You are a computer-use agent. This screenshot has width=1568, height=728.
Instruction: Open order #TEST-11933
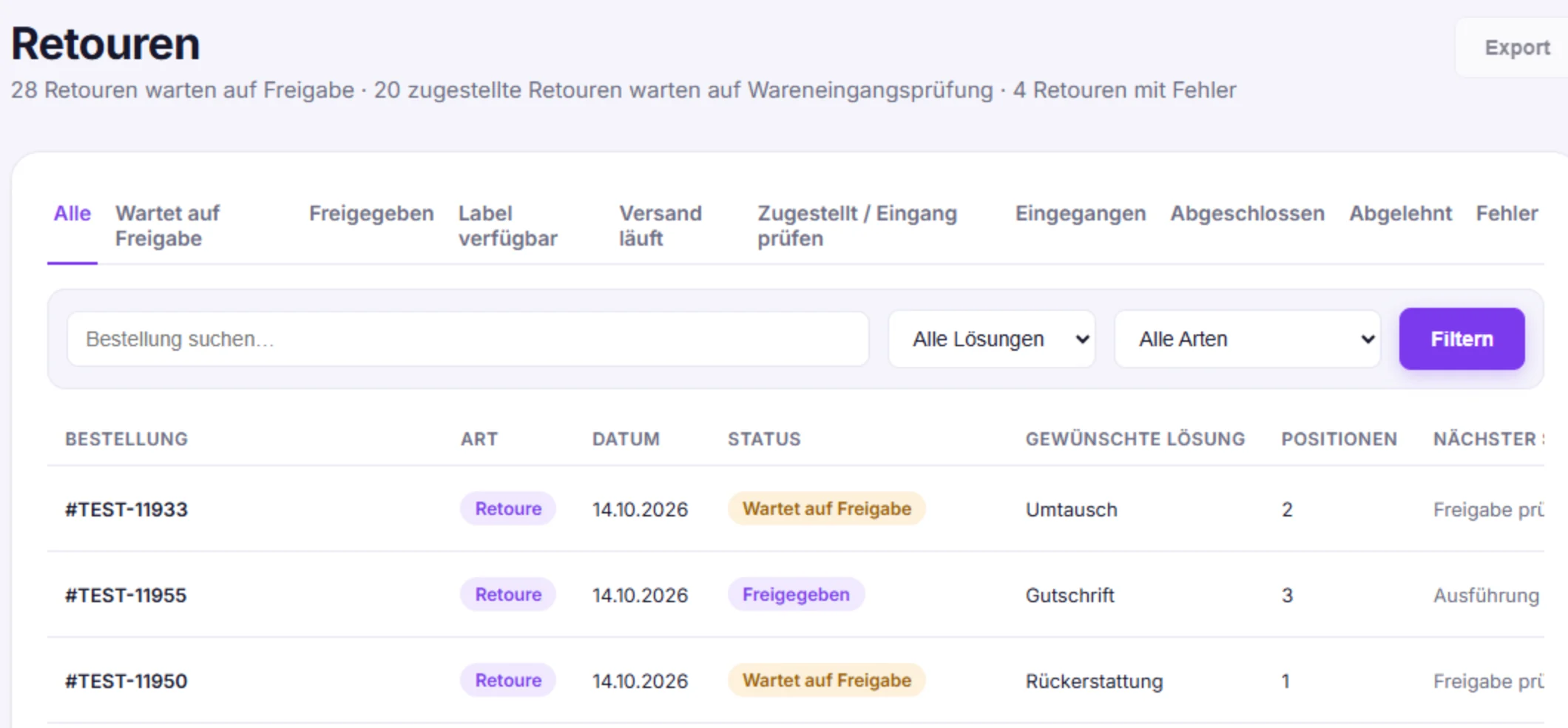coord(126,510)
